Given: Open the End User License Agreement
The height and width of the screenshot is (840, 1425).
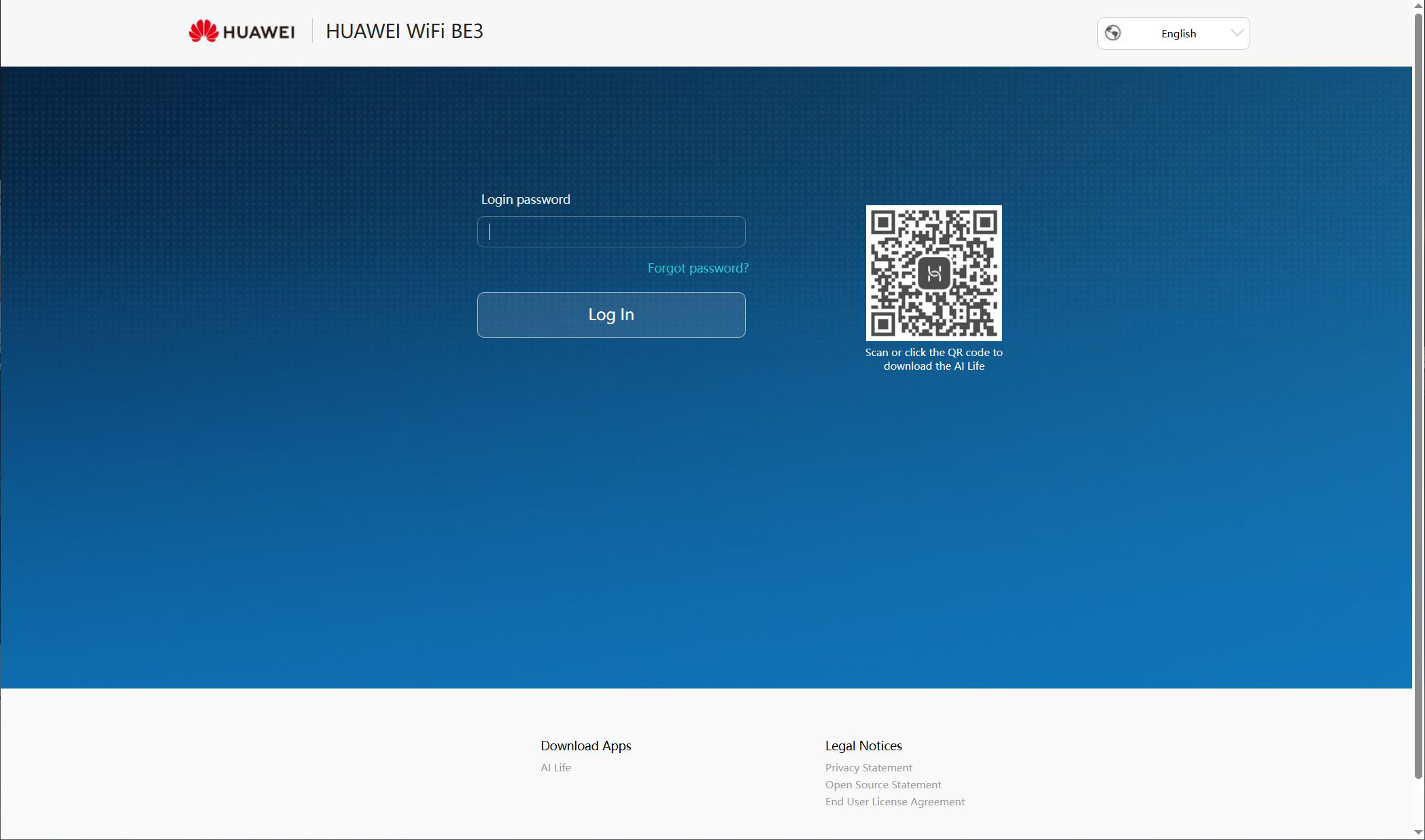Looking at the screenshot, I should [x=895, y=801].
